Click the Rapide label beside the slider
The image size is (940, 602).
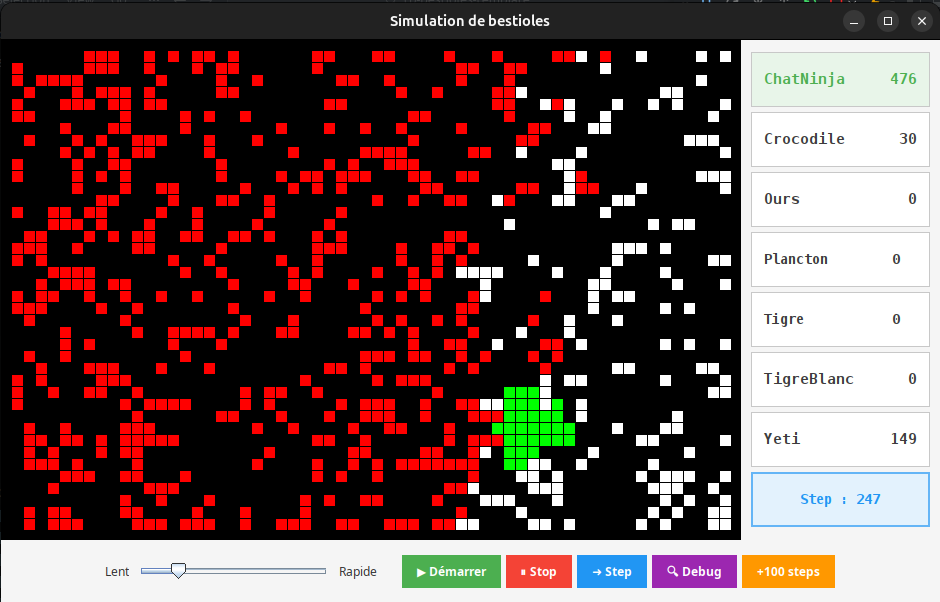tap(358, 572)
